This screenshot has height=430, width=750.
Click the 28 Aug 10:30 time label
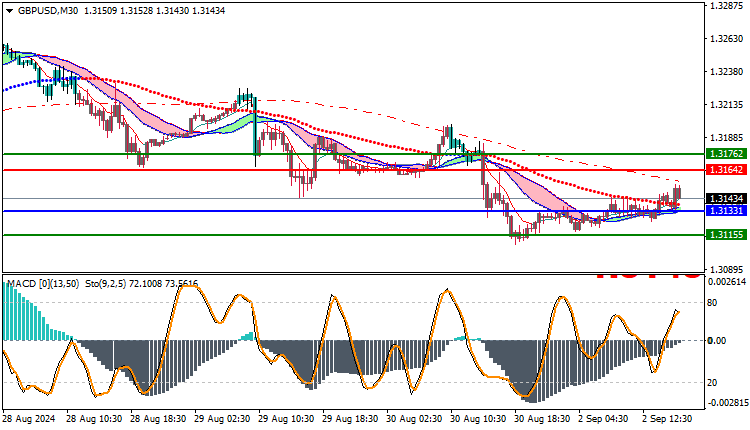94,419
